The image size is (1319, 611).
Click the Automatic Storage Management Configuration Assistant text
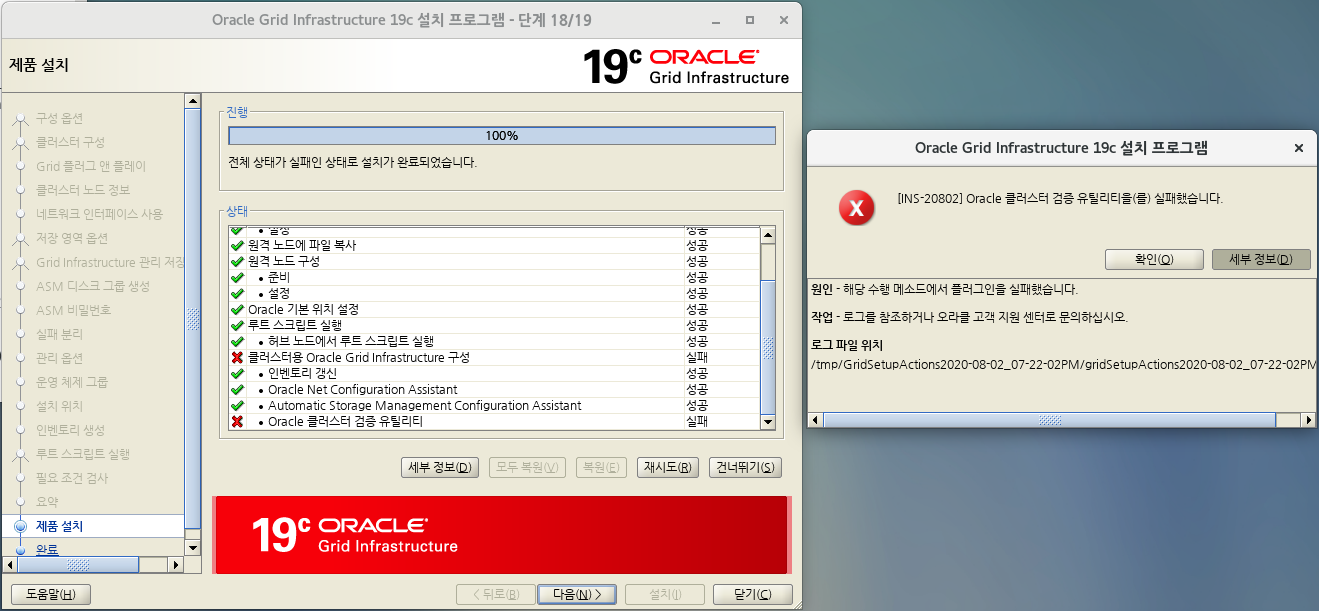click(425, 405)
